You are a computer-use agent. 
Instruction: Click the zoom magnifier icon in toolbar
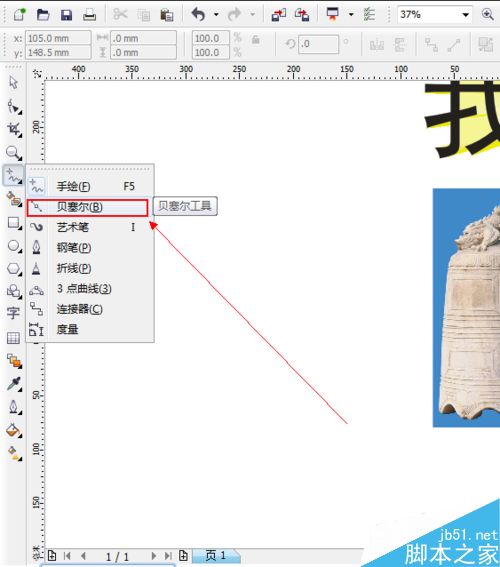487,14
